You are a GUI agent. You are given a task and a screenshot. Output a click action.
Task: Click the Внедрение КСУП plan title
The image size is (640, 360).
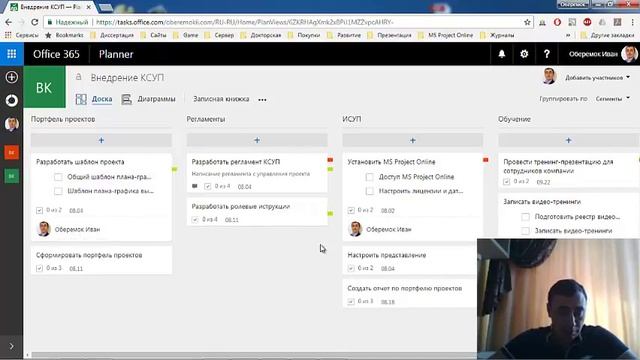click(127, 78)
